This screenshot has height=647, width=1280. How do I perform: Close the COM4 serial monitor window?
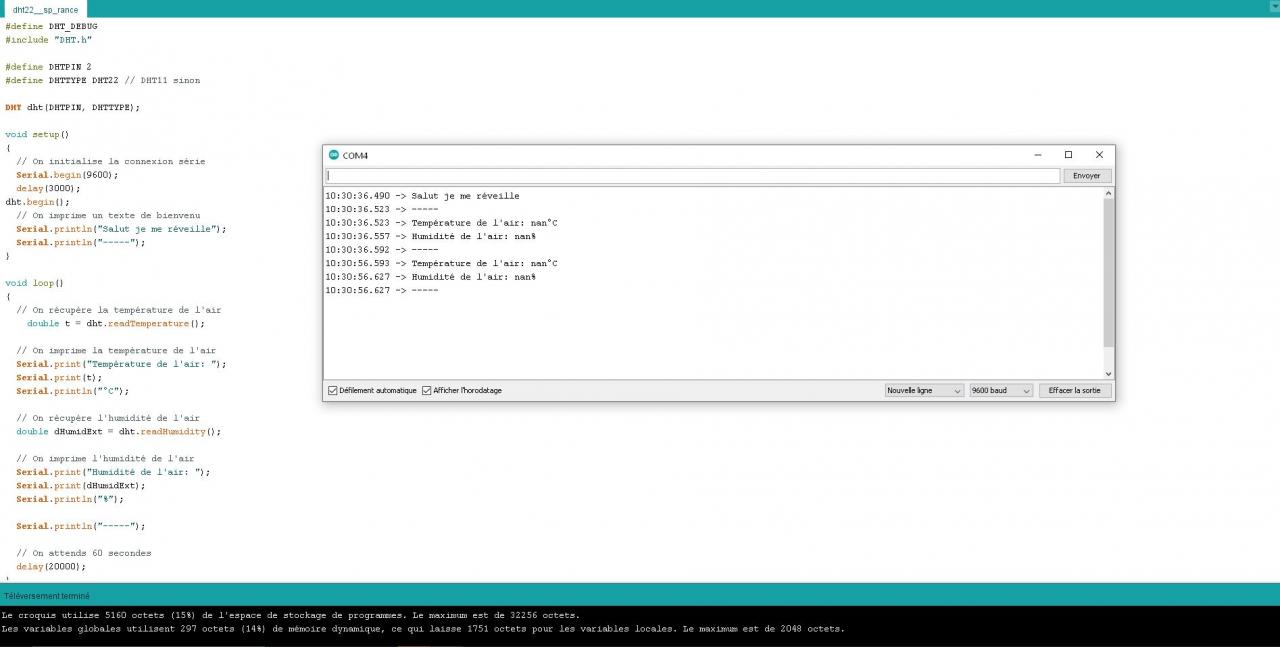[x=1099, y=155]
